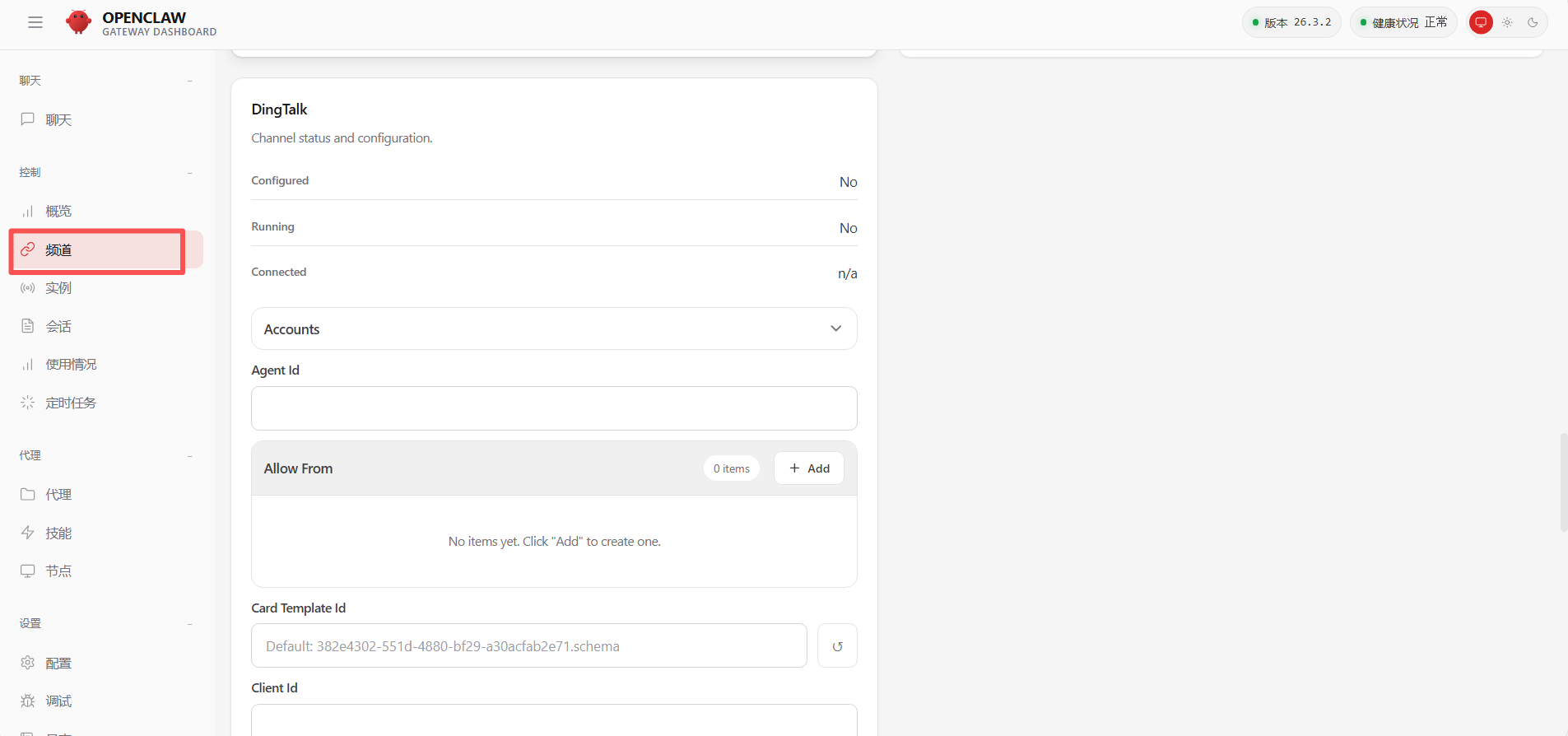Switch to system theme mode

point(1481,22)
